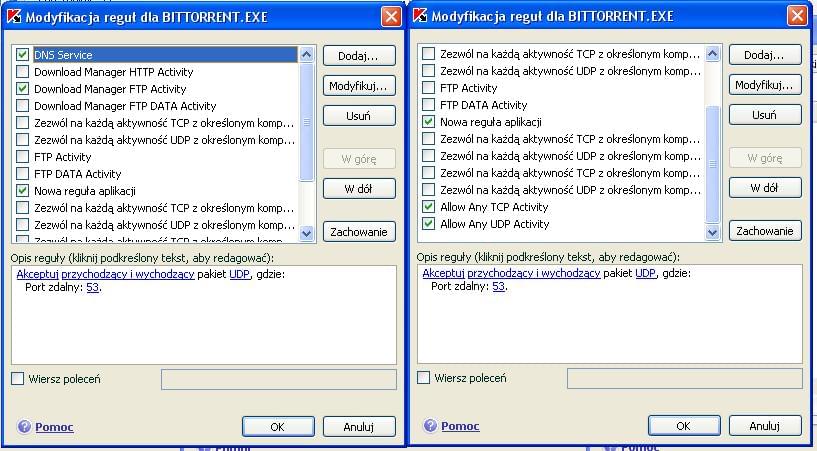Click the UDP protocol link in right dialog

(x=646, y=273)
